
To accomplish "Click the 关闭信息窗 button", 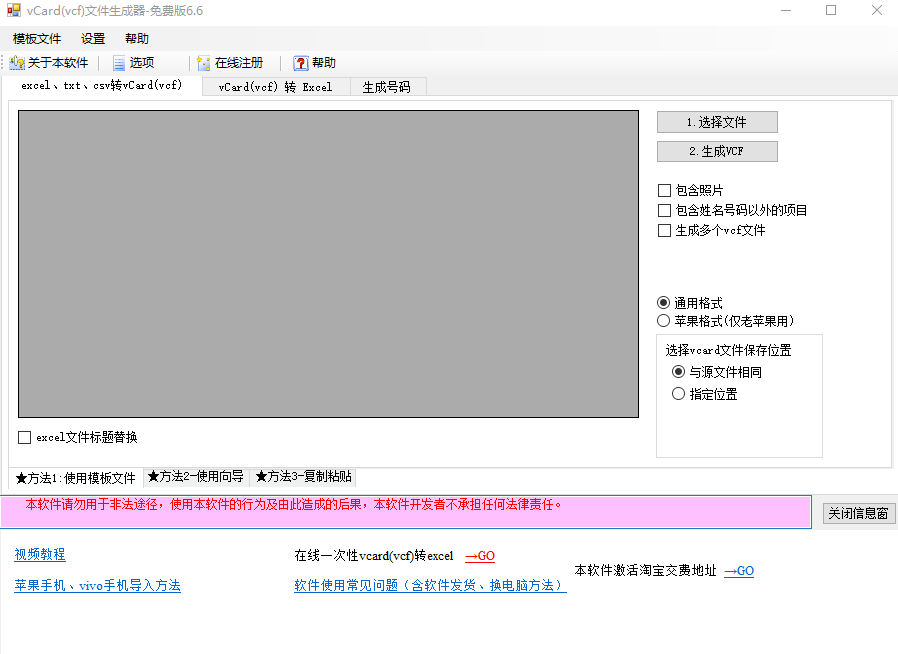I will point(858,513).
